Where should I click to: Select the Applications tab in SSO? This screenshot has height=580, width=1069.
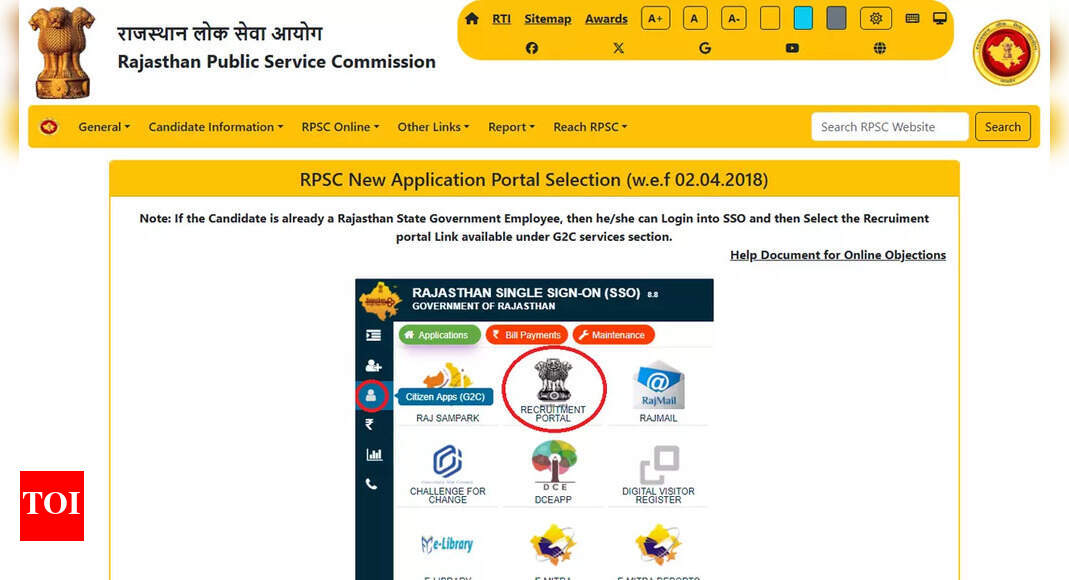coord(440,335)
